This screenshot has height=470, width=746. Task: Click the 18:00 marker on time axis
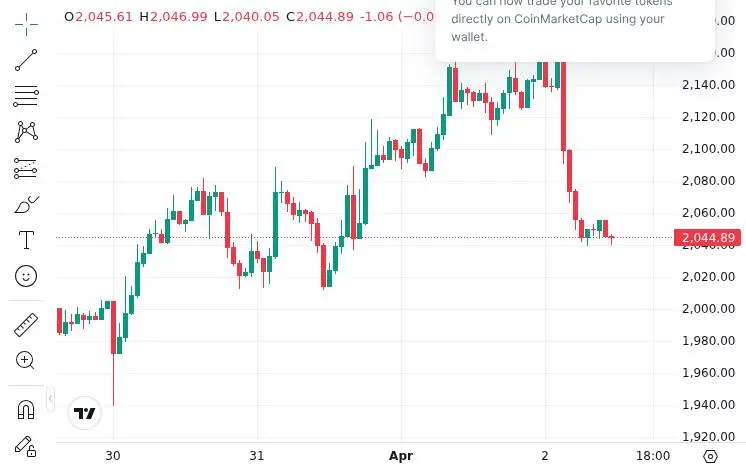[x=653, y=456]
